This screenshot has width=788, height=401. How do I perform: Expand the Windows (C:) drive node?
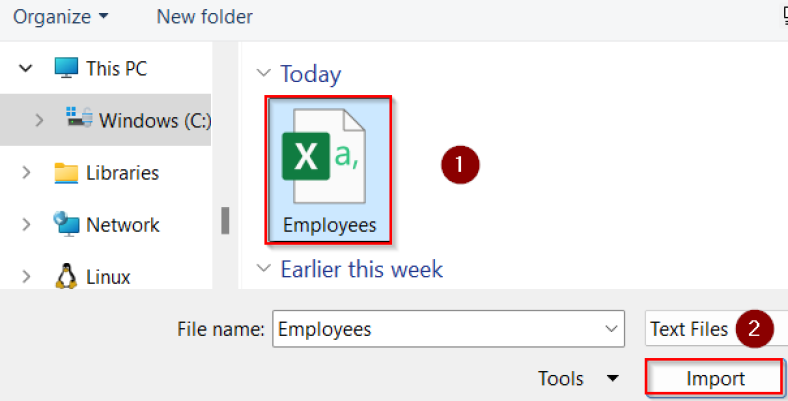click(39, 120)
